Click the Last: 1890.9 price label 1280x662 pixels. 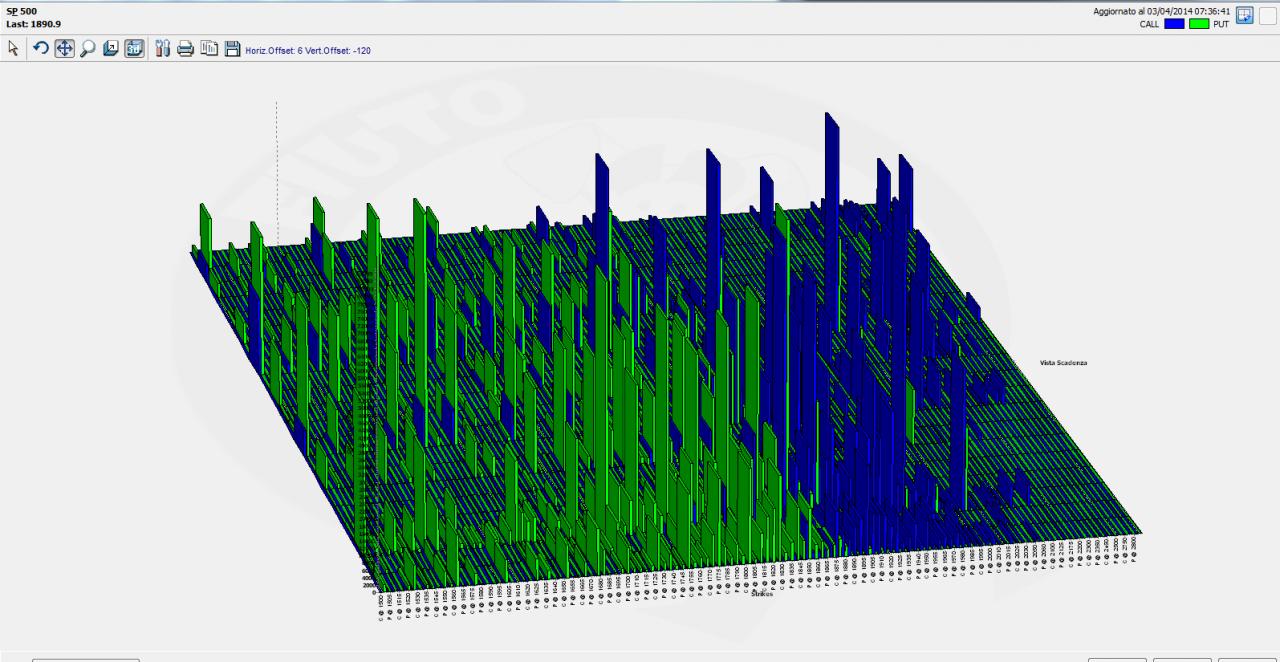(x=33, y=23)
